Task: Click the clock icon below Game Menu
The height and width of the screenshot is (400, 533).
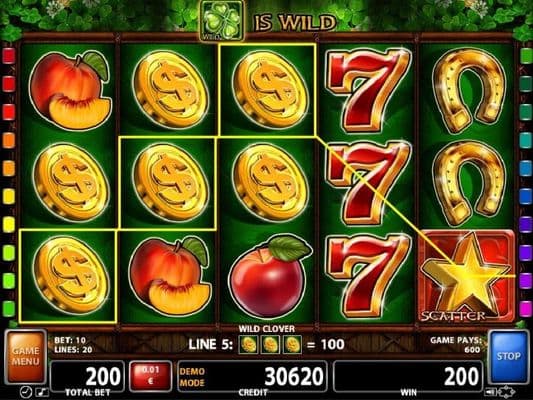Action: 25,392
